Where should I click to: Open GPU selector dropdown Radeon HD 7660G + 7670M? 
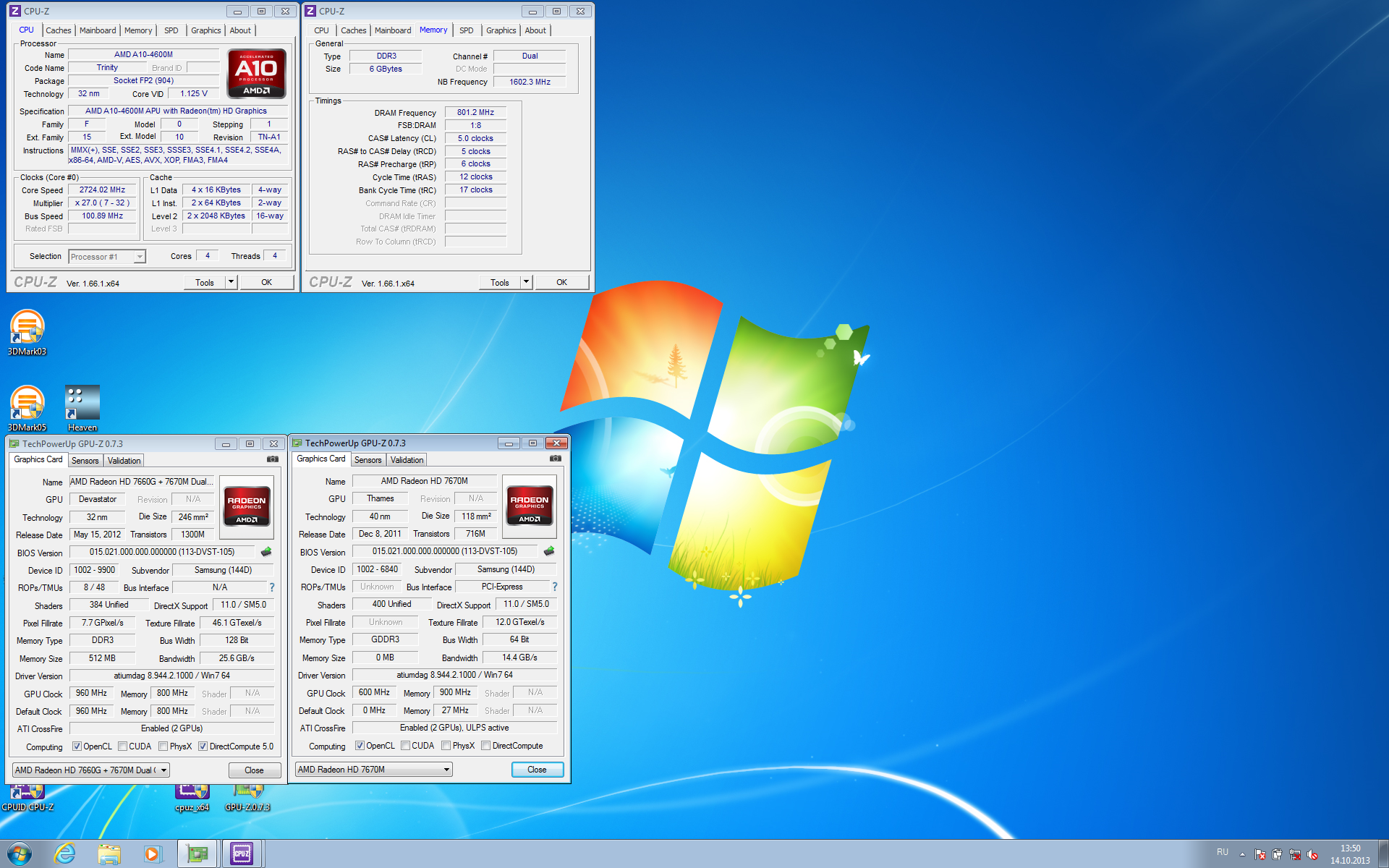coord(91,770)
